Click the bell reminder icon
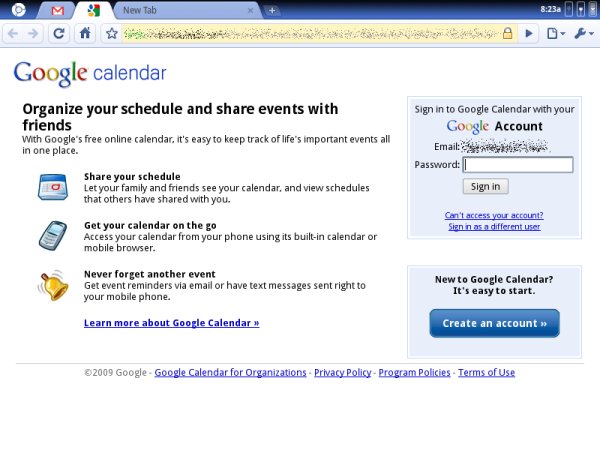The image size is (600, 450). pos(53,285)
